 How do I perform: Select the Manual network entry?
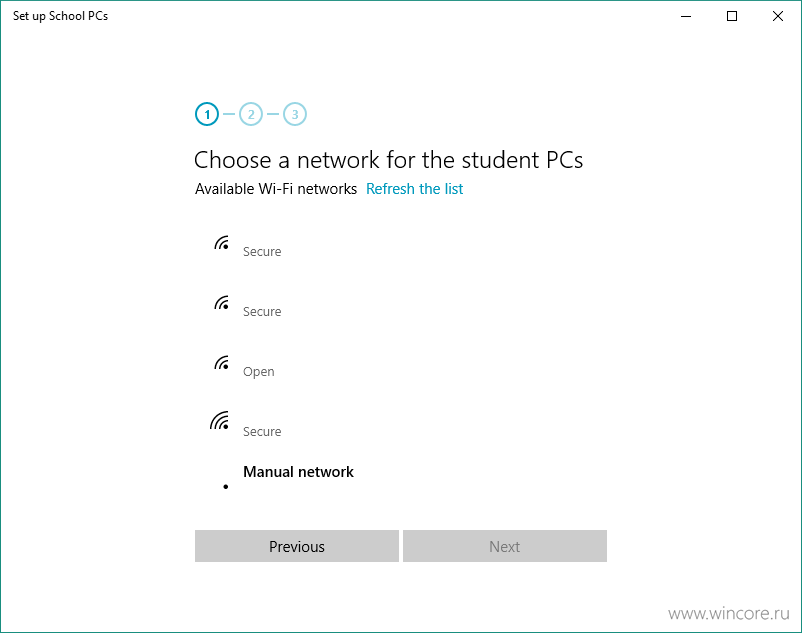(298, 471)
